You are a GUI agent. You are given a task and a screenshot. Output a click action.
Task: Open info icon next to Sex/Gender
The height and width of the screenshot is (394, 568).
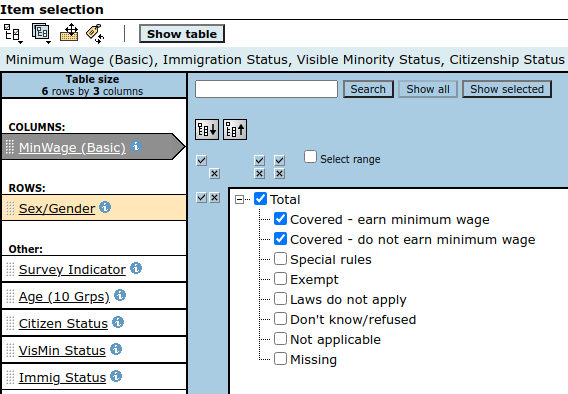pos(105,207)
